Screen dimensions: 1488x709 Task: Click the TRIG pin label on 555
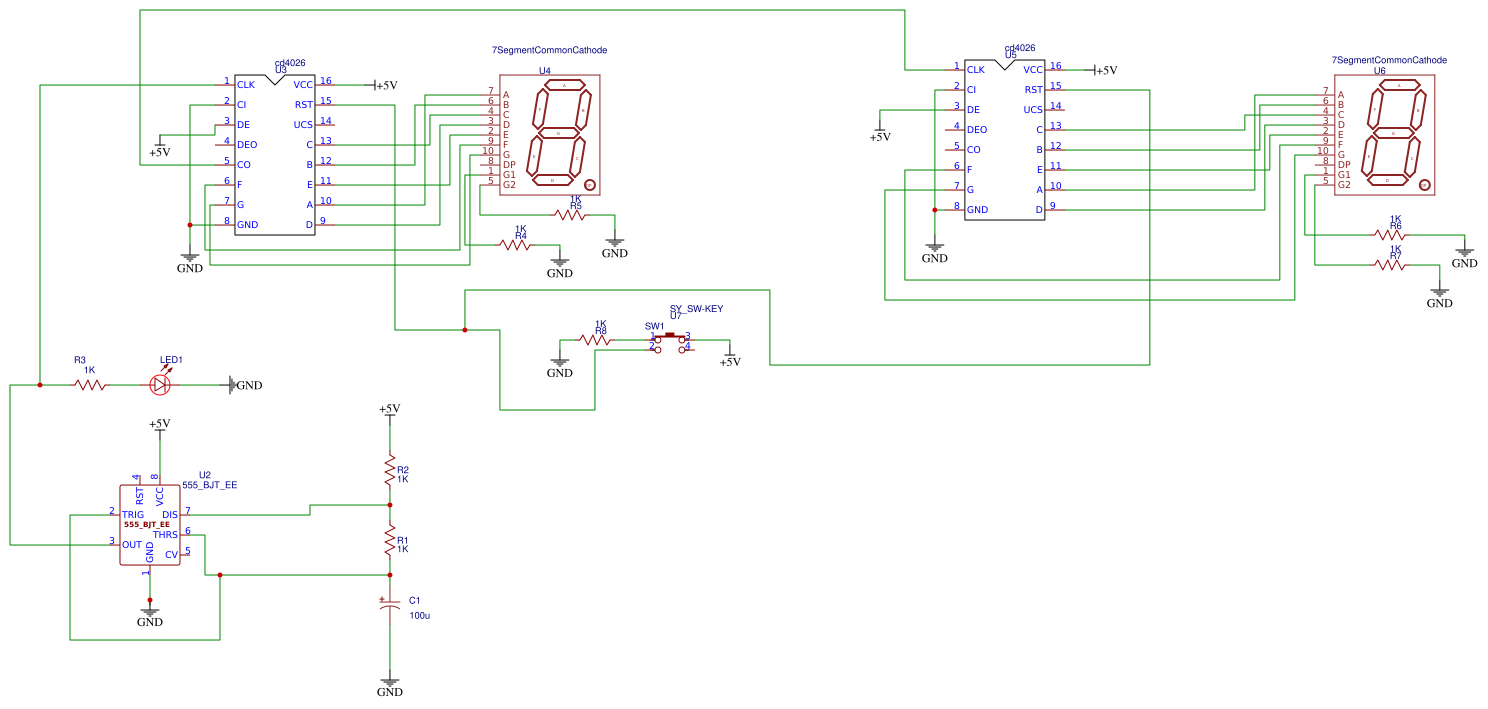tap(133, 515)
